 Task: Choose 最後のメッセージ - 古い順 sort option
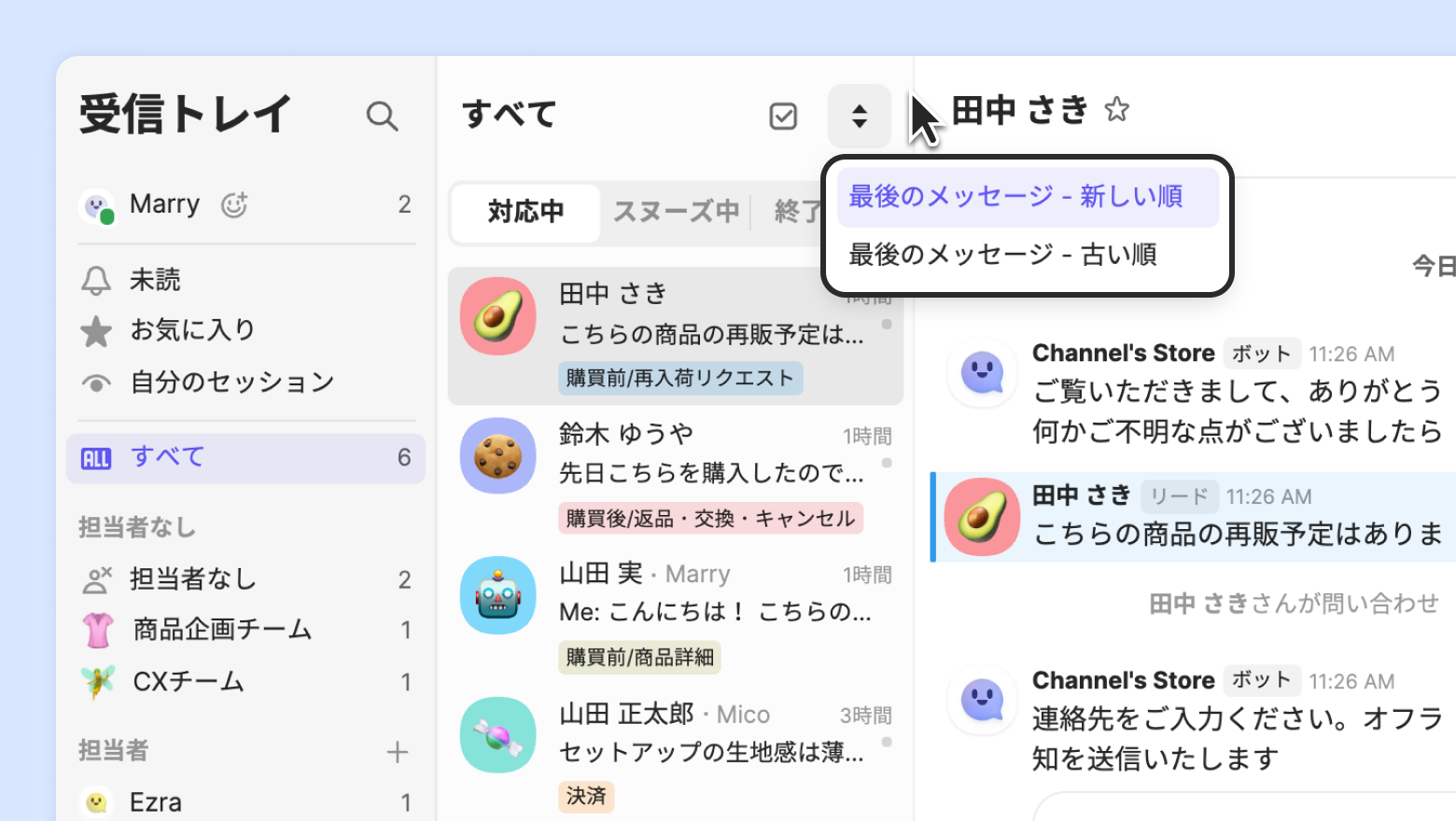[1028, 254]
